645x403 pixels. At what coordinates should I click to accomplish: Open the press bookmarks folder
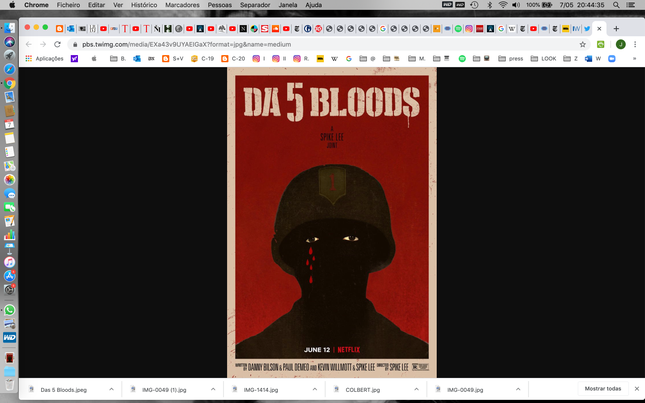(510, 59)
